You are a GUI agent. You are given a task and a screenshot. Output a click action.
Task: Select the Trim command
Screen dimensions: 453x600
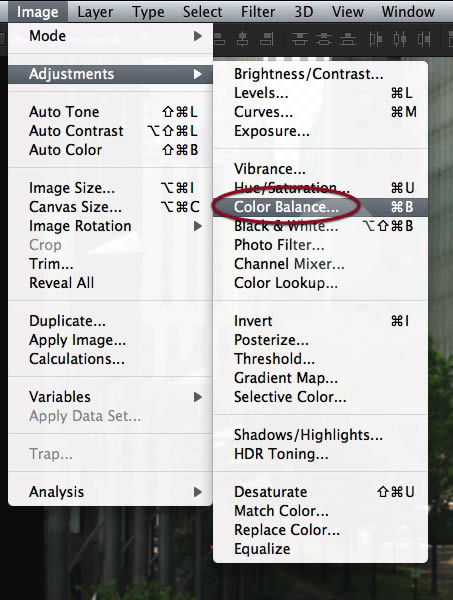(110, 264)
